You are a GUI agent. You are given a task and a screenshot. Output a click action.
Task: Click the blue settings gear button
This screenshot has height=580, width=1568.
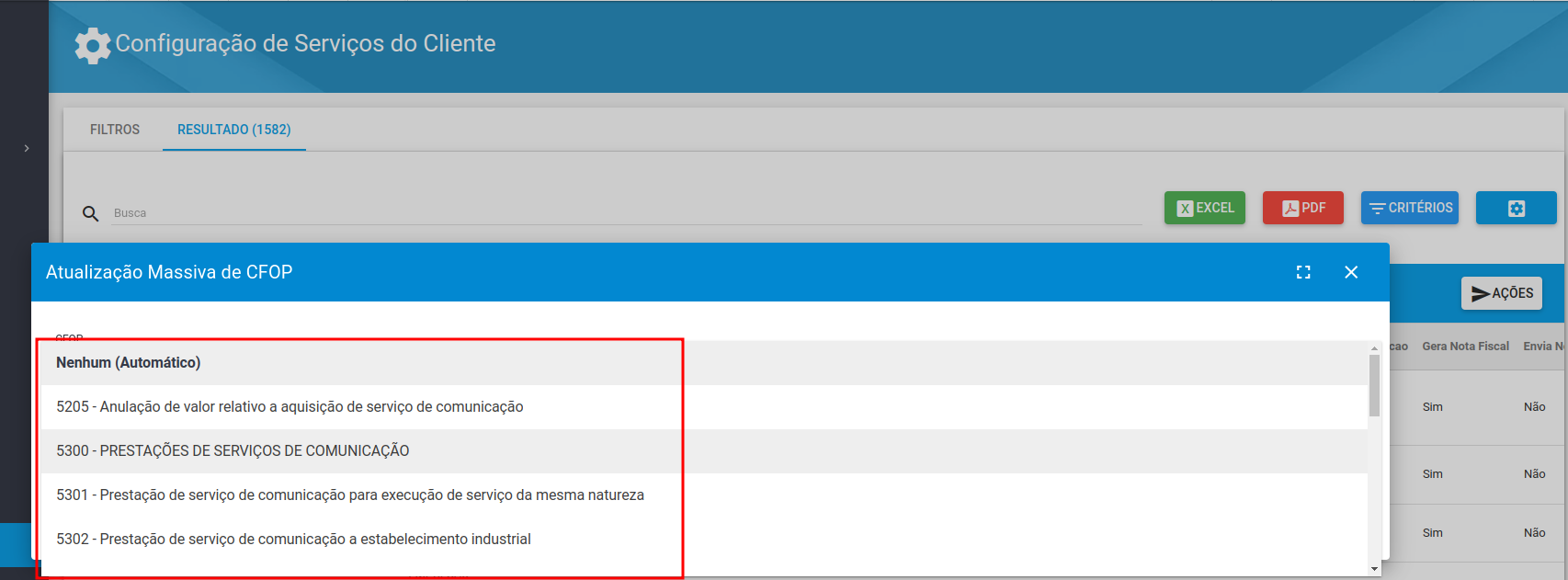1517,208
